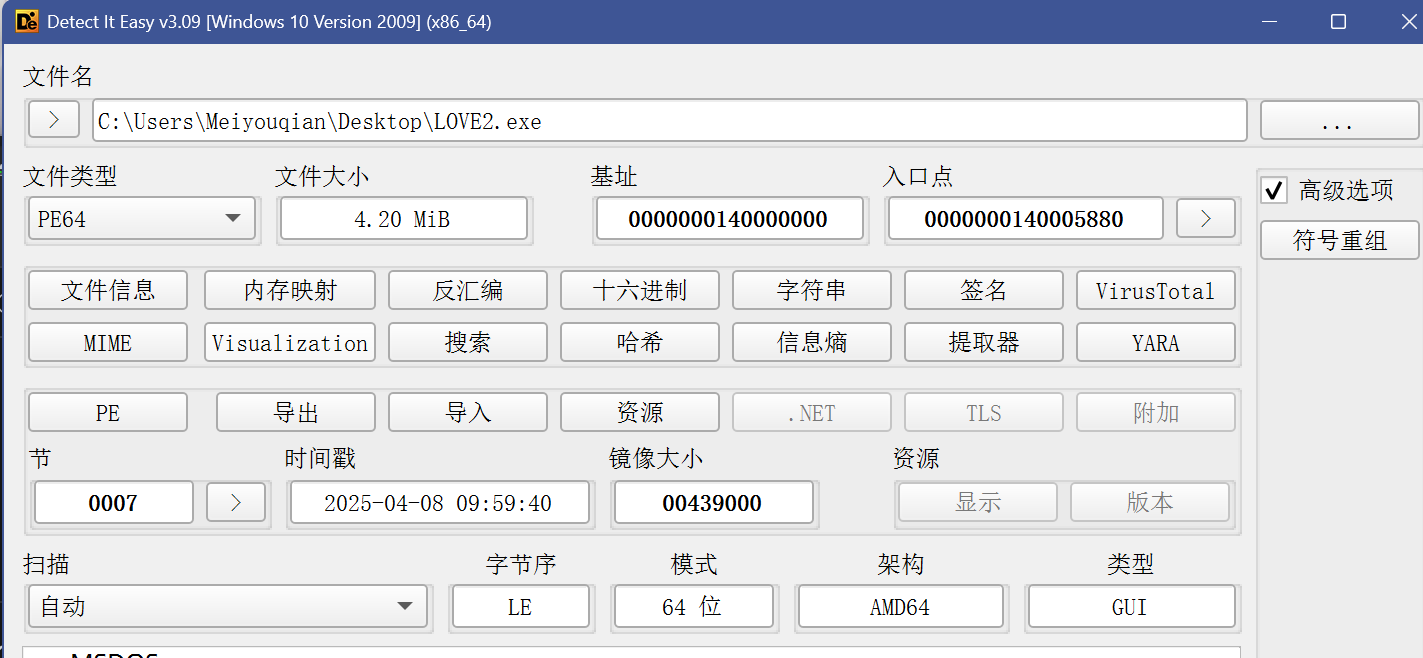Click the 时间戳 timestamp field
This screenshot has width=1423, height=658.
click(x=438, y=503)
